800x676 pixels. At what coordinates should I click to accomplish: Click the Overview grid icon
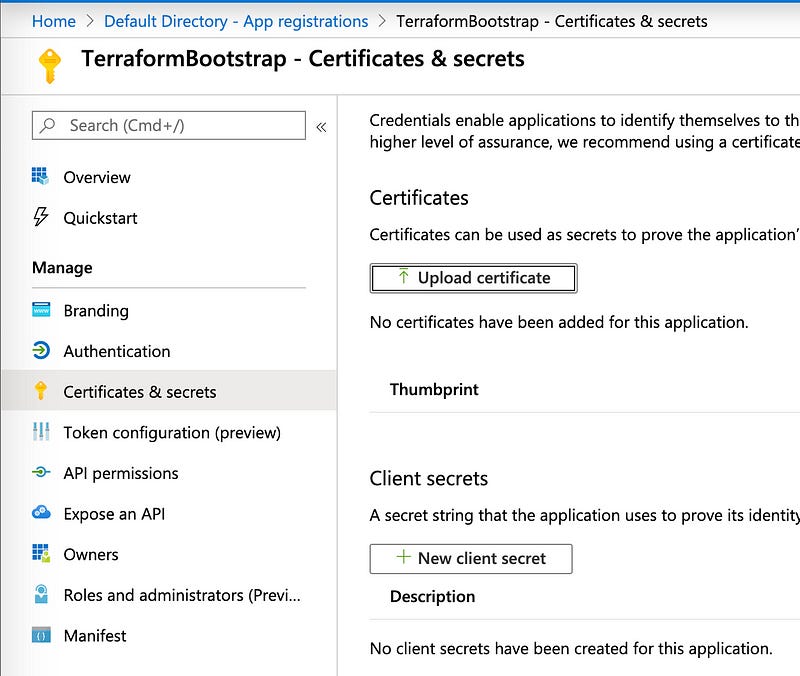coord(40,176)
